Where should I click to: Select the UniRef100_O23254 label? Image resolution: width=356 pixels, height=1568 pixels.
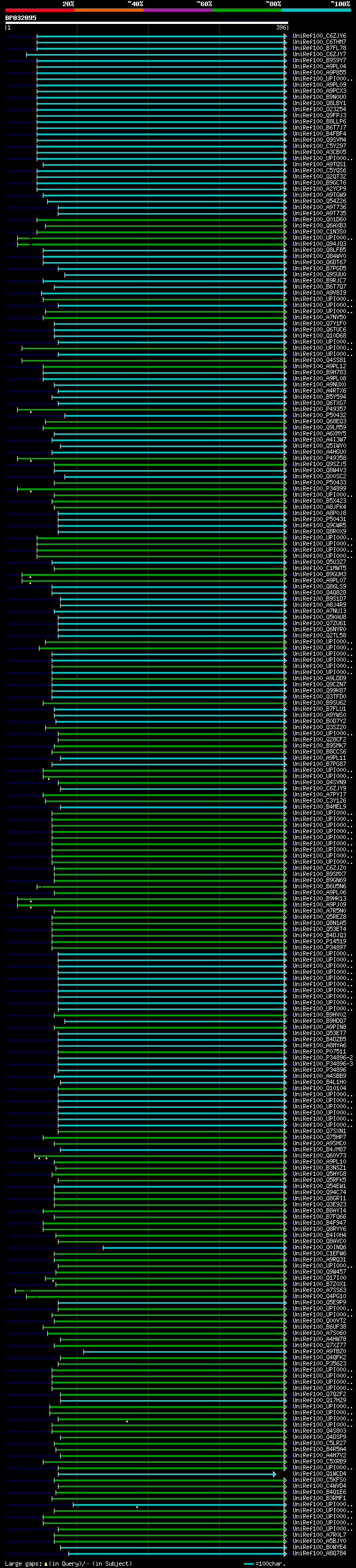point(319,110)
